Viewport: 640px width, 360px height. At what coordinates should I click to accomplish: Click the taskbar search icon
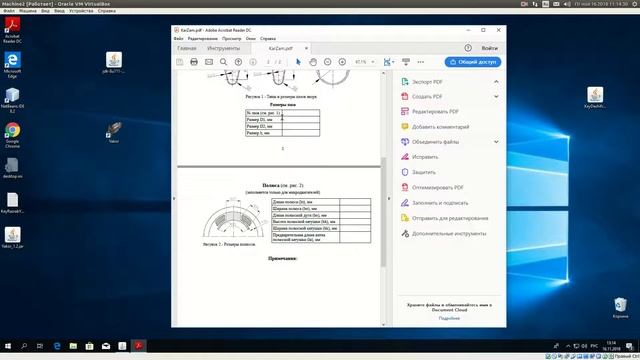[24, 346]
